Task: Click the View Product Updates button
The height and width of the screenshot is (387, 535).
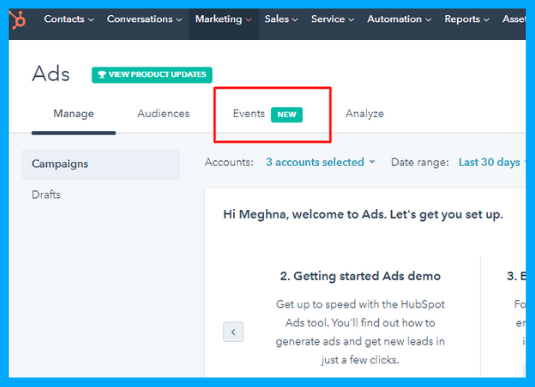Action: click(152, 75)
